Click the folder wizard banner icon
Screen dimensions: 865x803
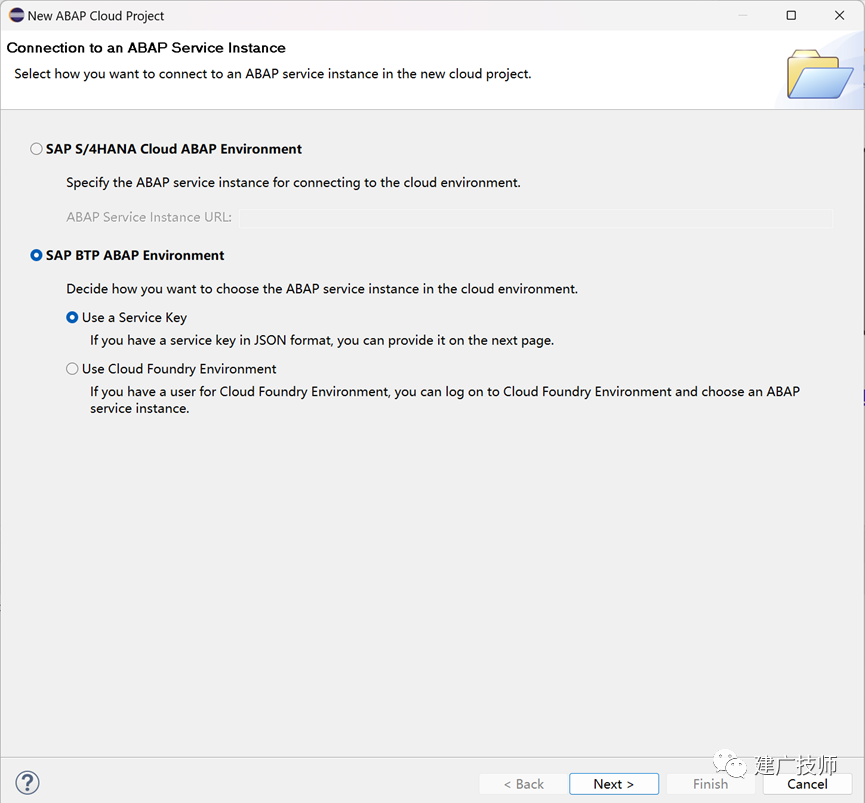(x=820, y=74)
